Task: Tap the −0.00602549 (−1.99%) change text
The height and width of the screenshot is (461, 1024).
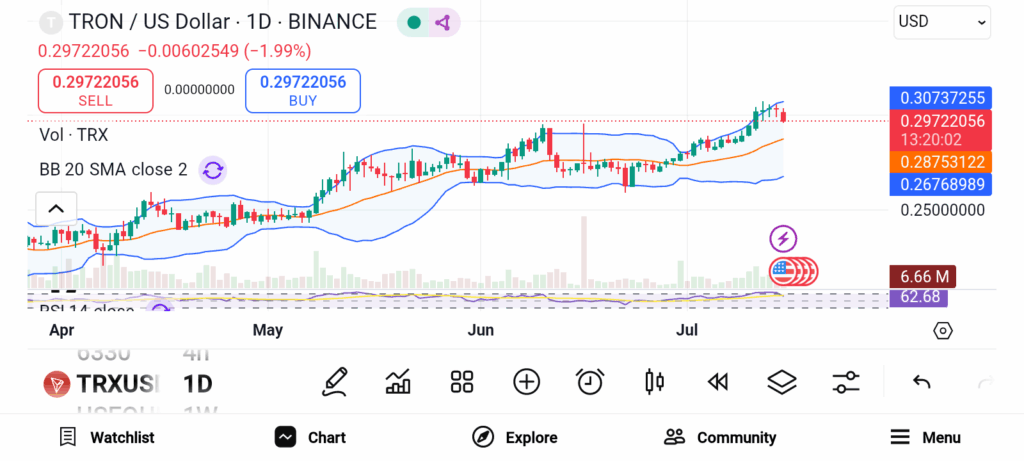Action: point(225,51)
